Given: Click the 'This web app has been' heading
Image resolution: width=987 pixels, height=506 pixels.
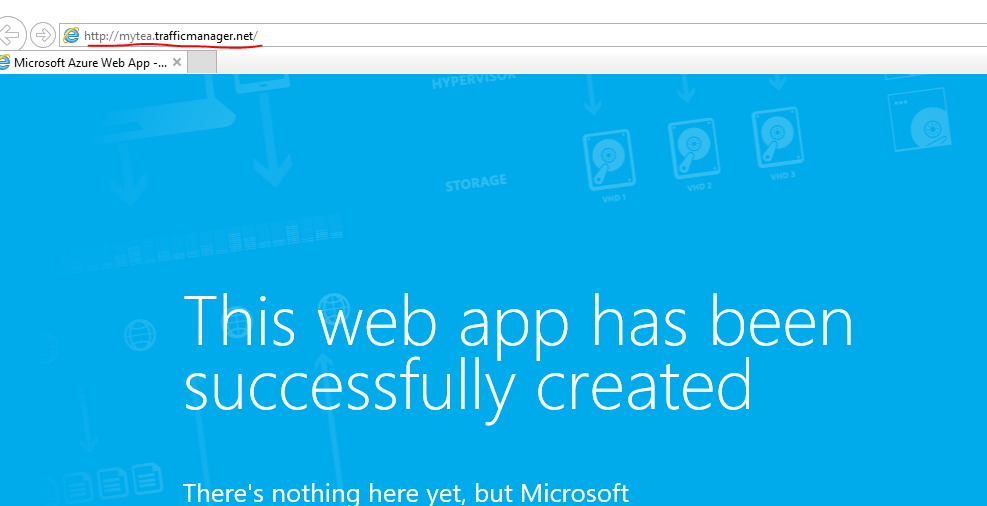Looking at the screenshot, I should coord(518,322).
